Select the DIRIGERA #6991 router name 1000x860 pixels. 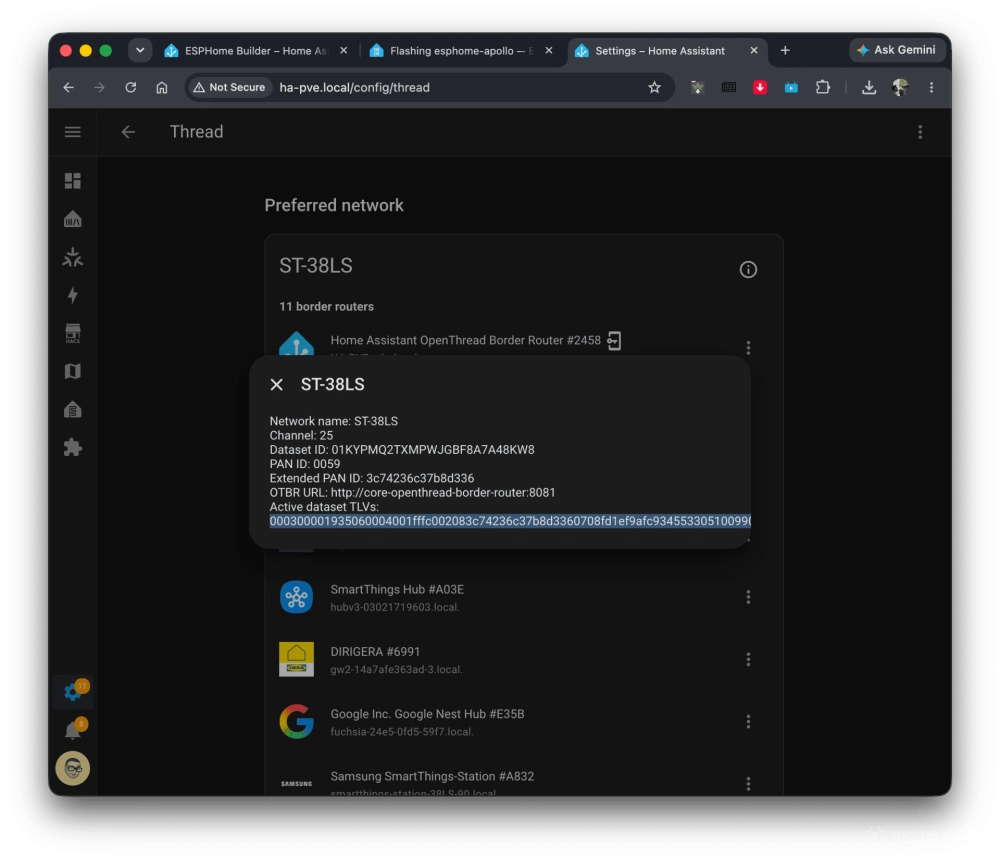[375, 652]
